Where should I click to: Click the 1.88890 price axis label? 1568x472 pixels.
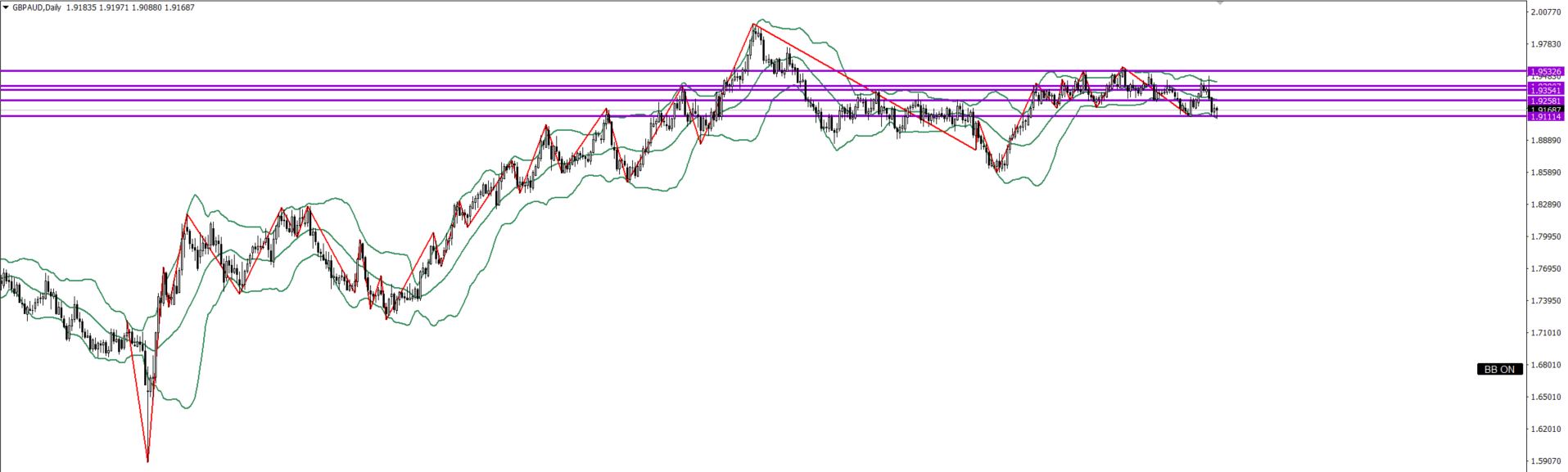[x=1544, y=141]
